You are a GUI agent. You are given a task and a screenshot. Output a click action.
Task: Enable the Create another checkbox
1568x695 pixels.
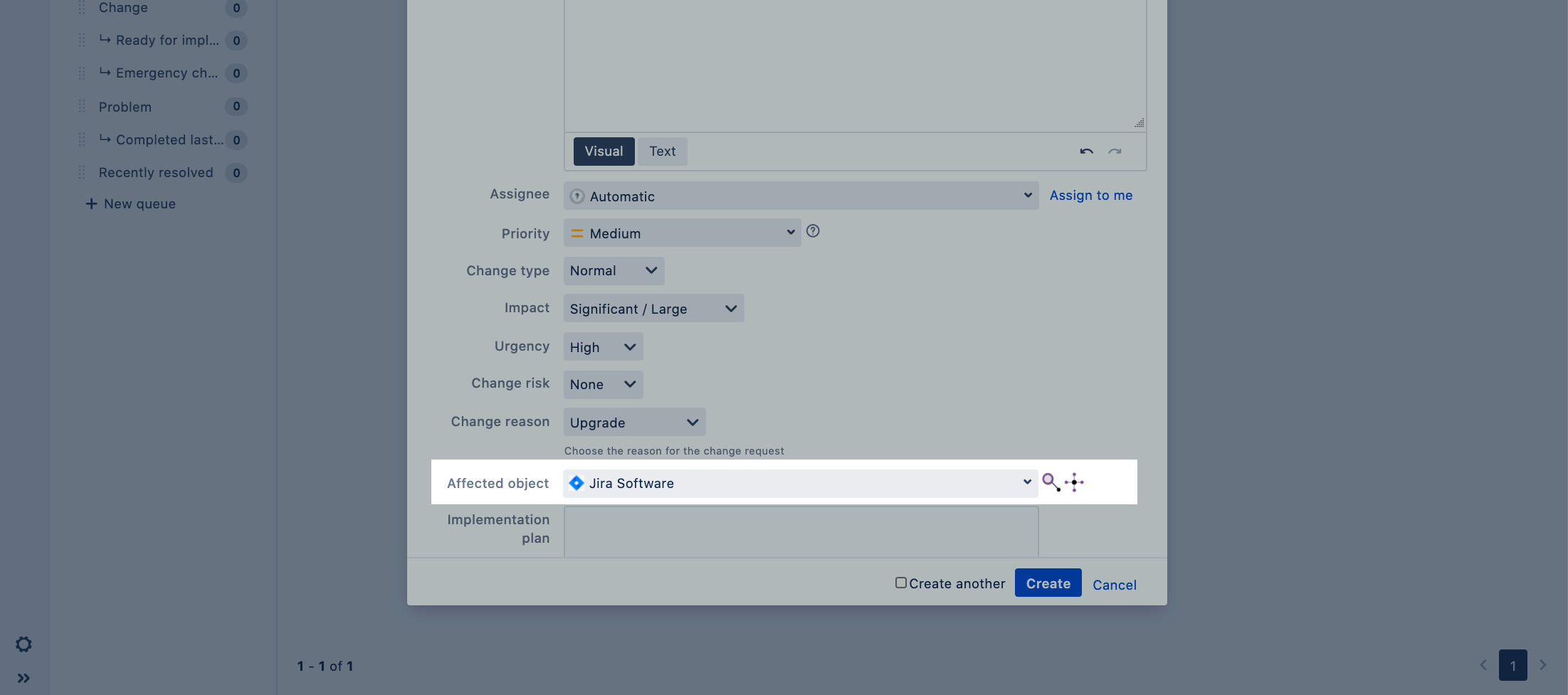(901, 583)
